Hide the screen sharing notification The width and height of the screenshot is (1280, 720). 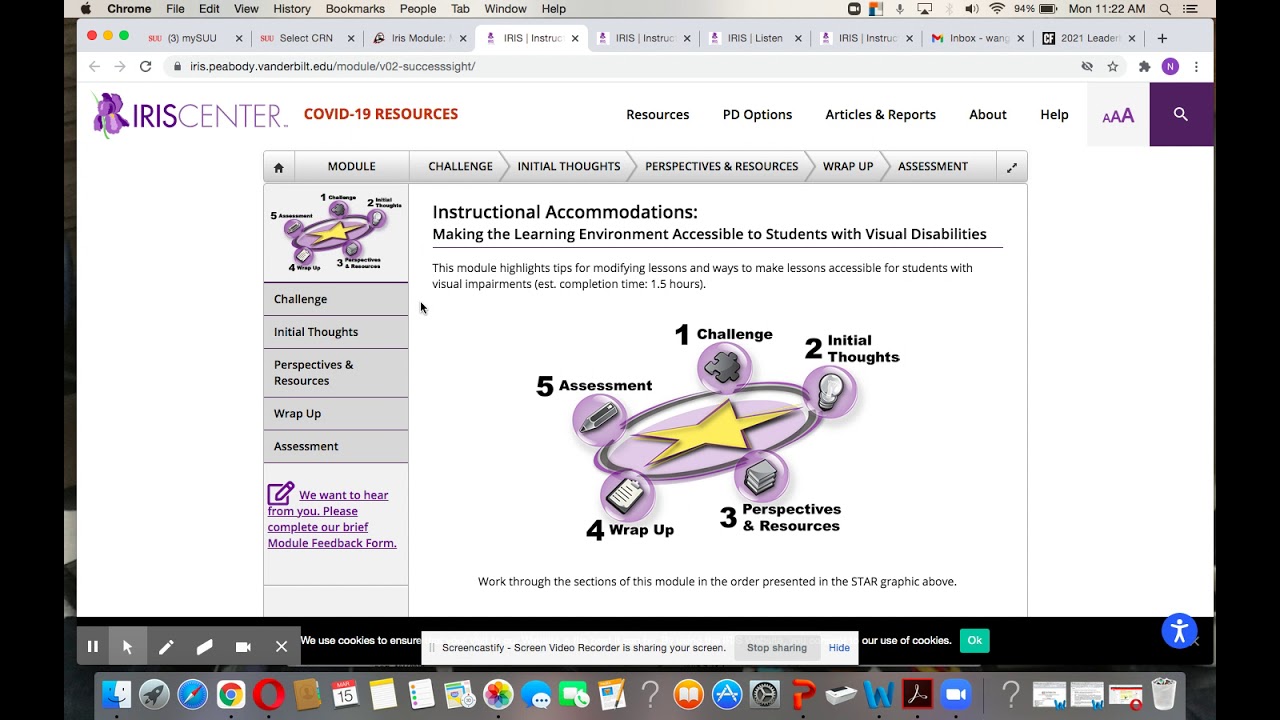[x=839, y=648]
